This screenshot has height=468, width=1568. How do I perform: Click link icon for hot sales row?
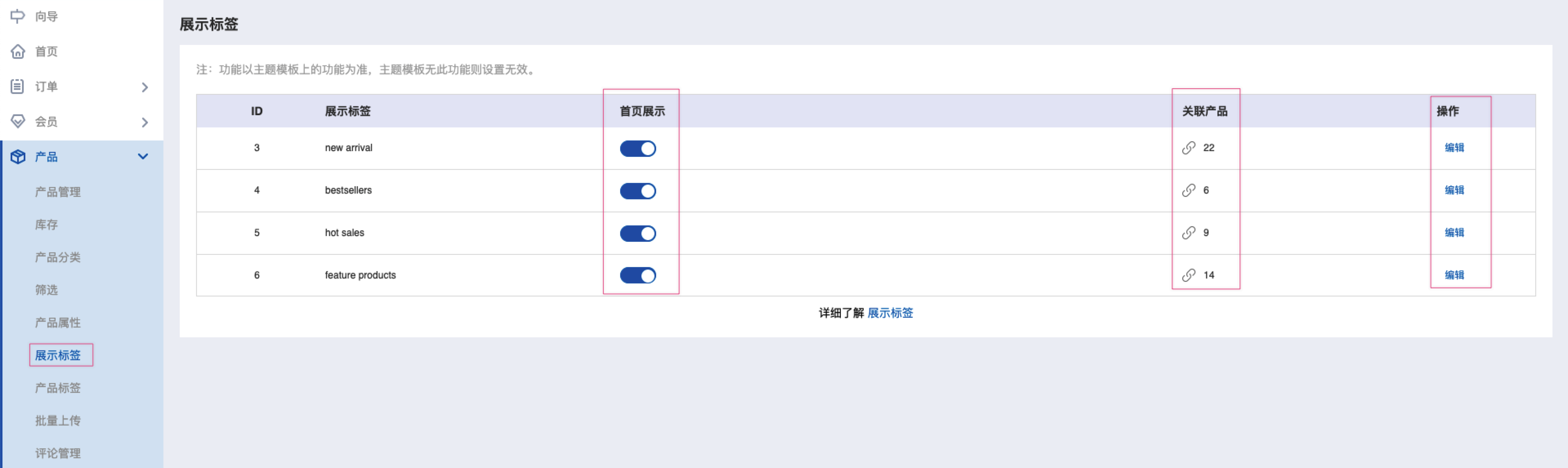coord(1188,233)
